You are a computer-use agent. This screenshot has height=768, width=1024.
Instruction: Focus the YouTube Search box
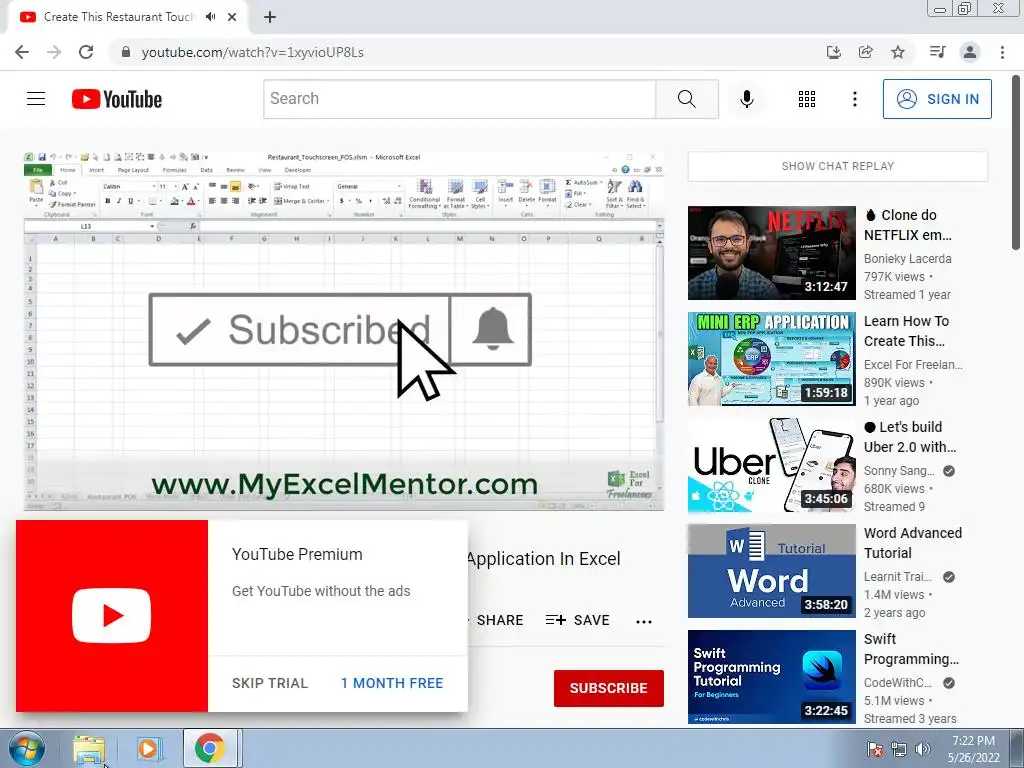(x=460, y=99)
